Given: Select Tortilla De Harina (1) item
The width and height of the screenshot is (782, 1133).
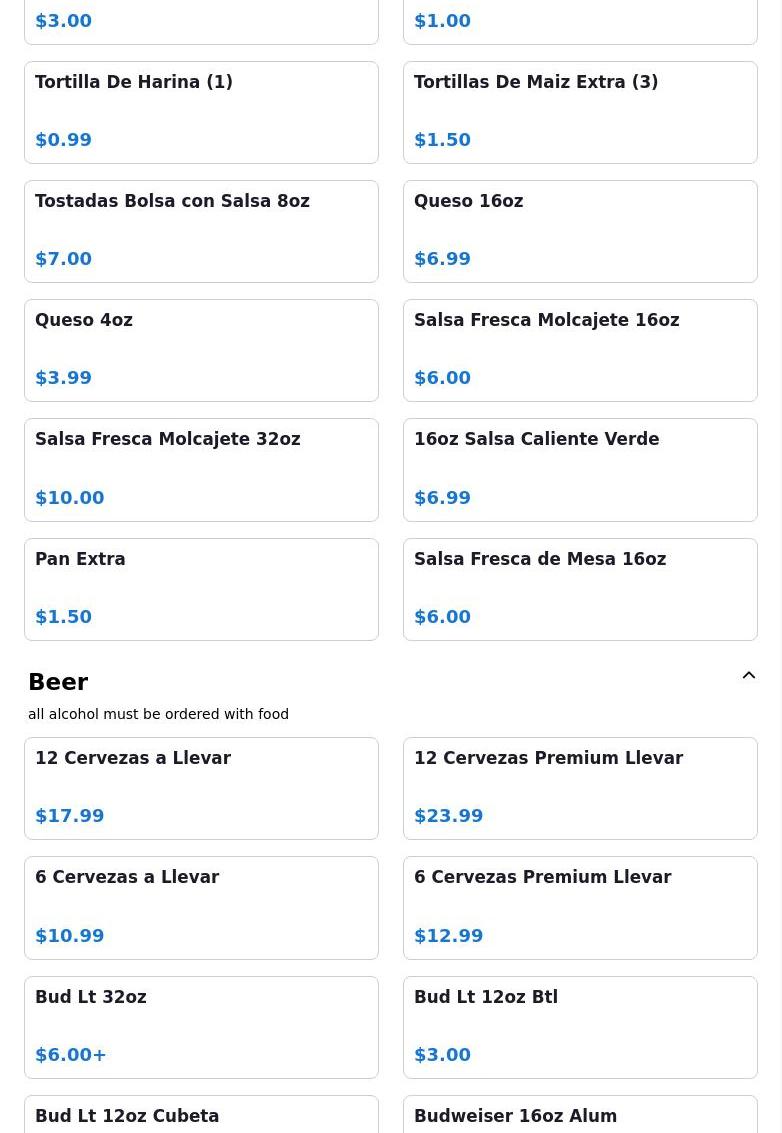Looking at the screenshot, I should pyautogui.click(x=201, y=112).
